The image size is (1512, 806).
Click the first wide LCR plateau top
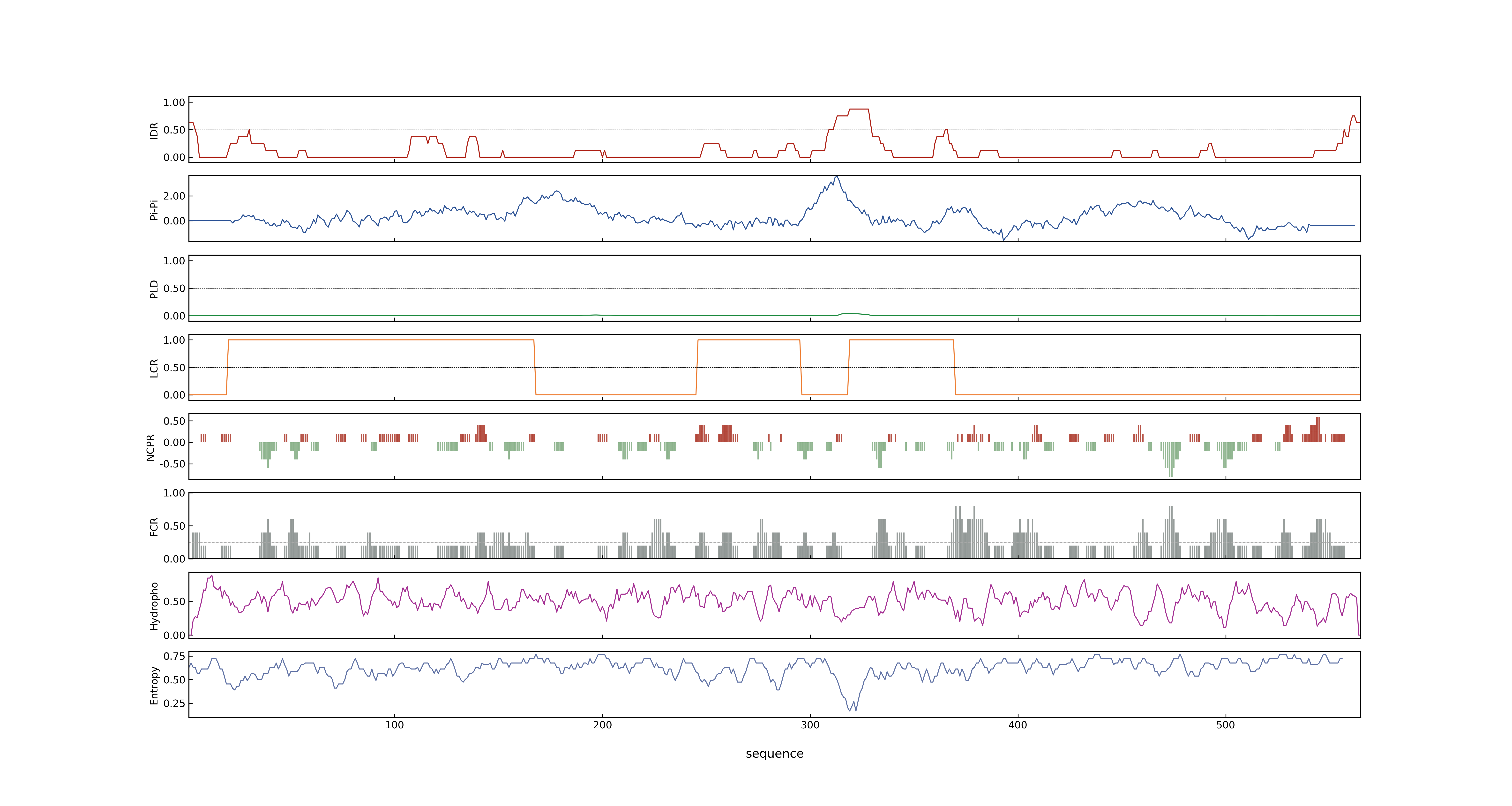(x=381, y=340)
